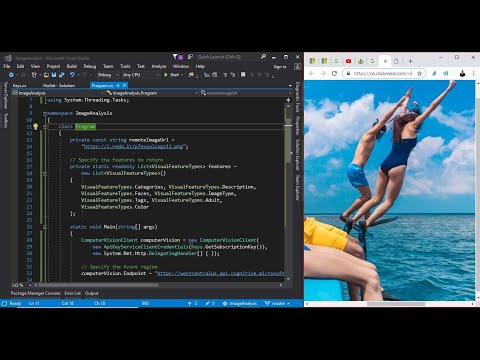Image resolution: width=480 pixels, height=360 pixels.
Task: Close the Program.cs tab
Action: coord(125,86)
